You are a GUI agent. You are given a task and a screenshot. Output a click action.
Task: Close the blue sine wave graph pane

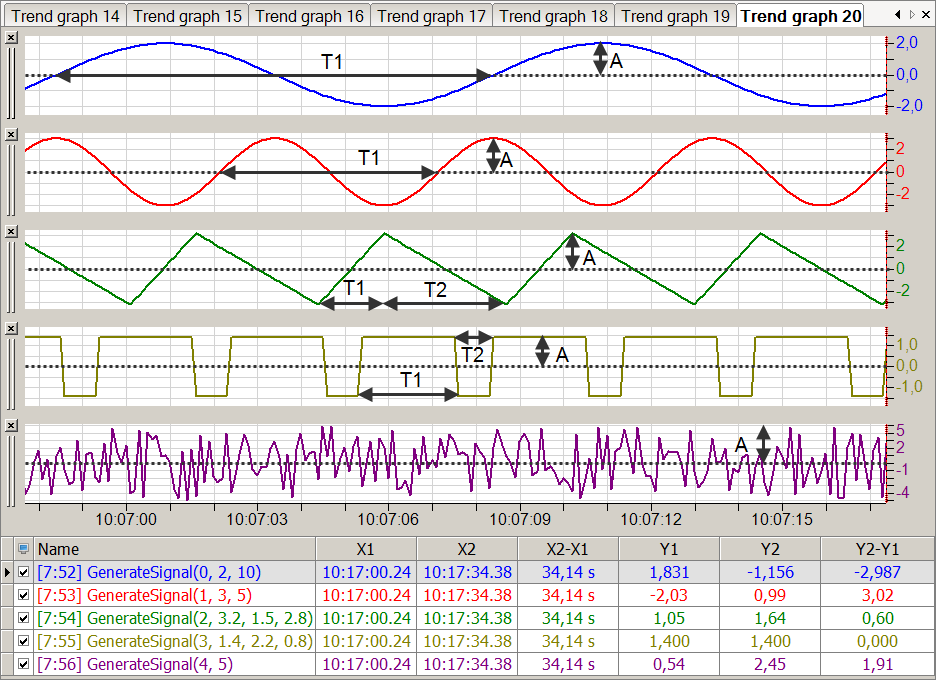11,37
